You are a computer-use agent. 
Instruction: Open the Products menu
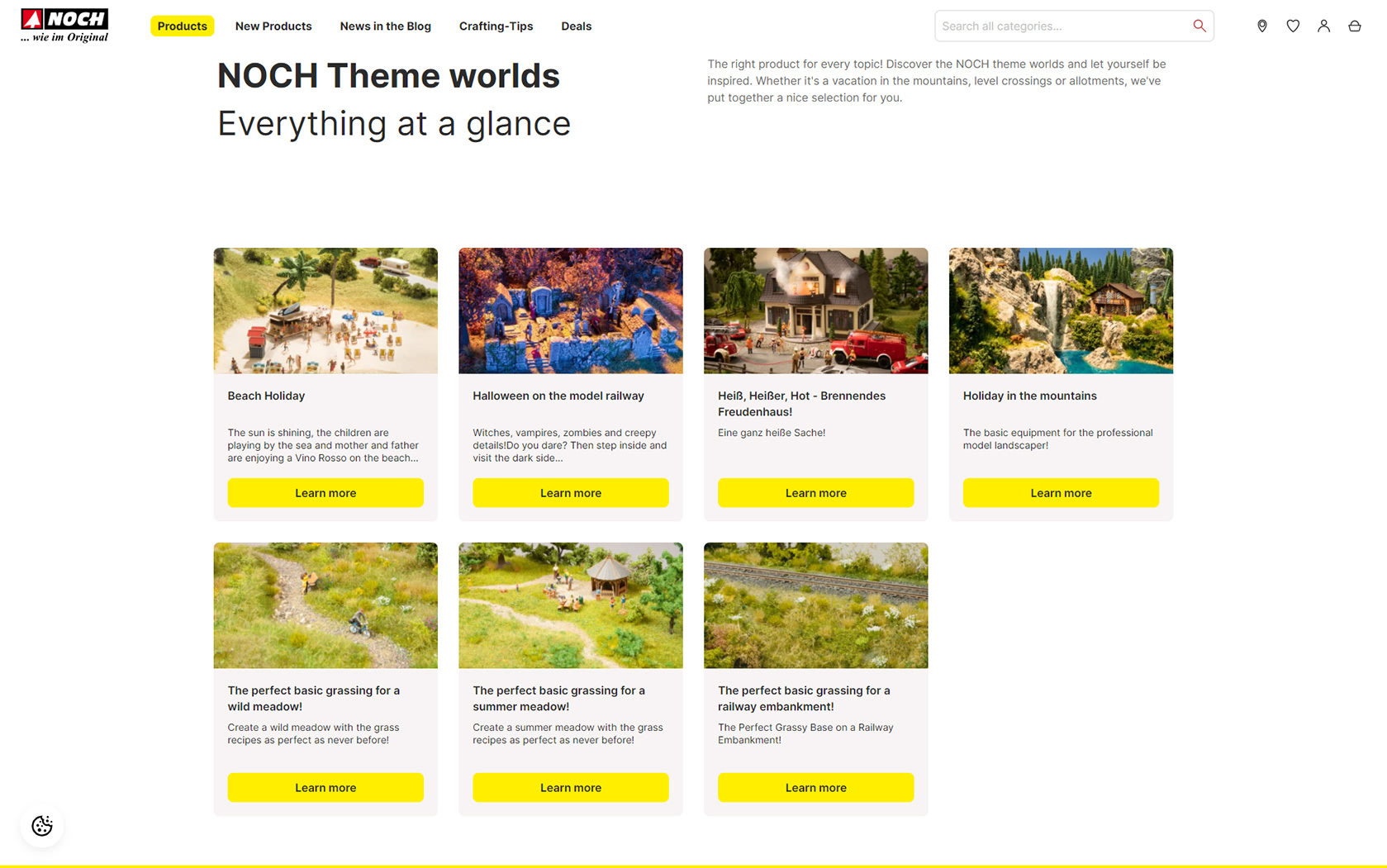click(x=183, y=26)
